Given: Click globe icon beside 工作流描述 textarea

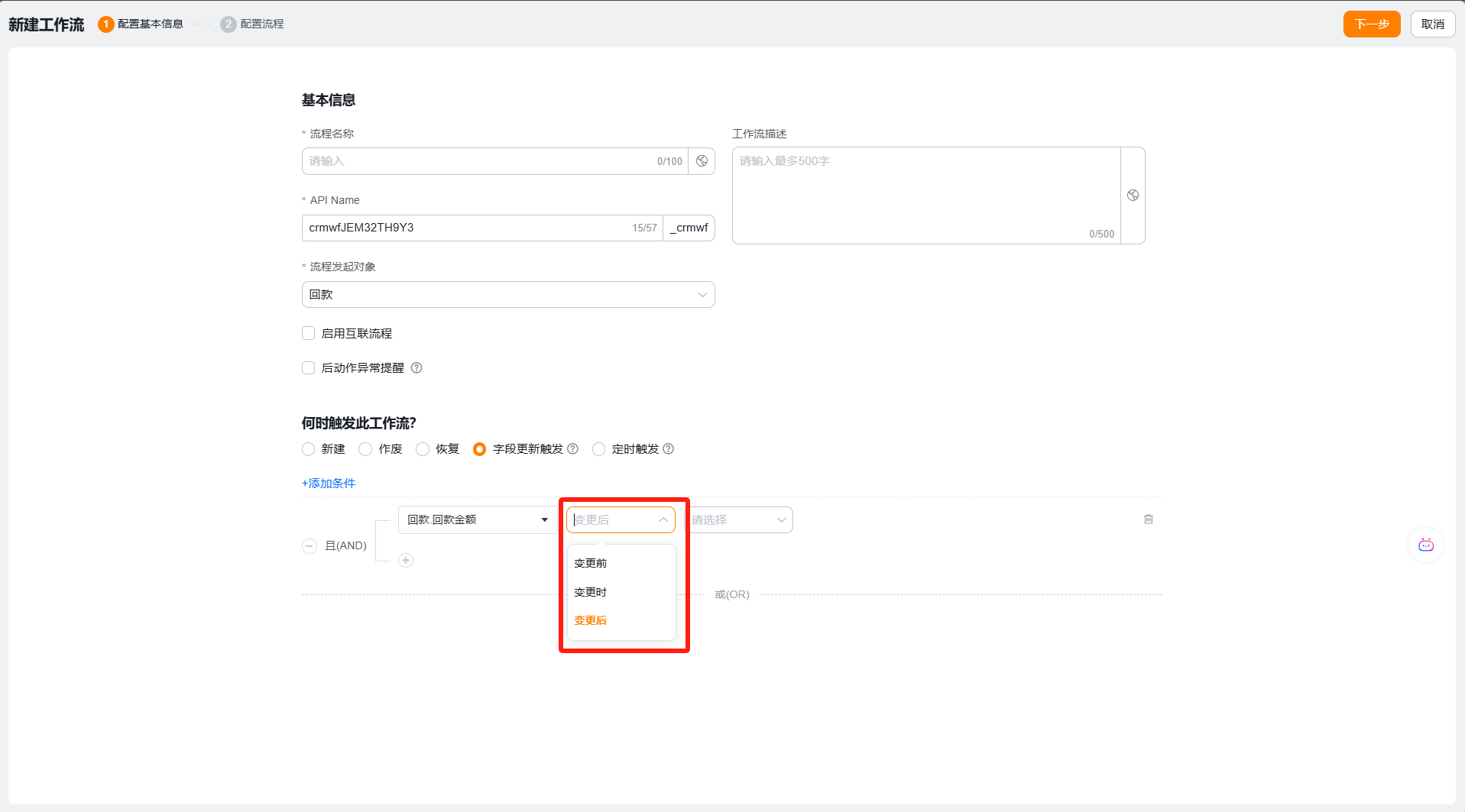Looking at the screenshot, I should click(x=1133, y=196).
